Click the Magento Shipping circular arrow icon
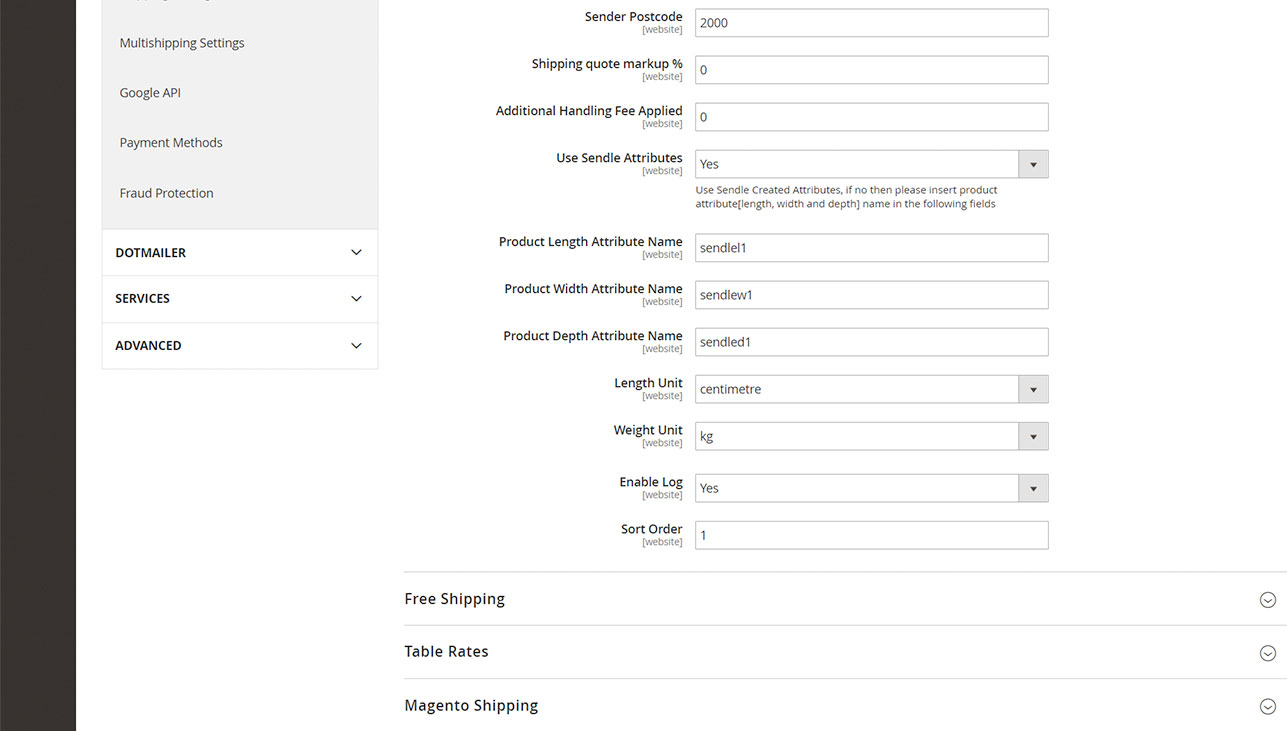The height and width of the screenshot is (731, 1287). [1267, 706]
